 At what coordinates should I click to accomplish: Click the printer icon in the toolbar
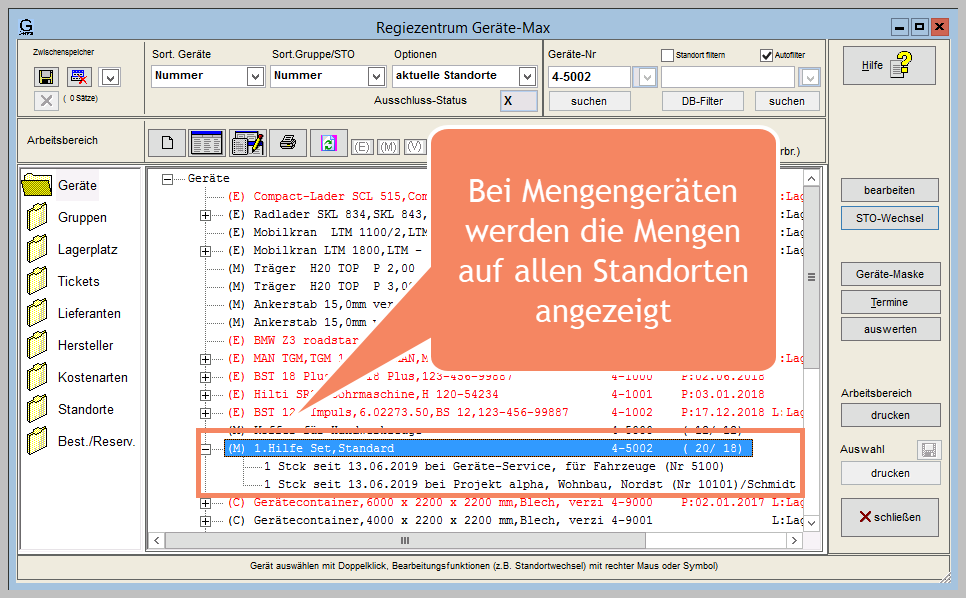tap(287, 143)
